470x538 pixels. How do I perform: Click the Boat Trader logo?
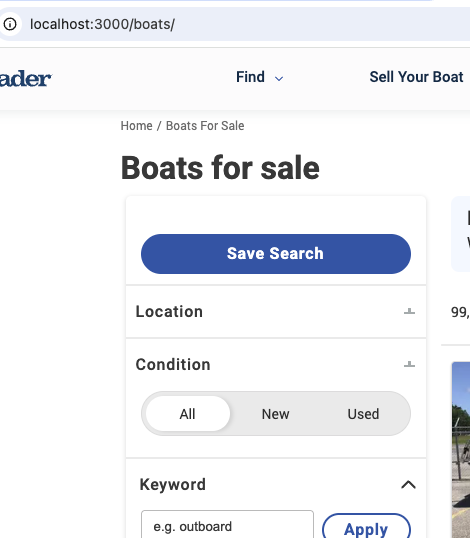[25, 79]
